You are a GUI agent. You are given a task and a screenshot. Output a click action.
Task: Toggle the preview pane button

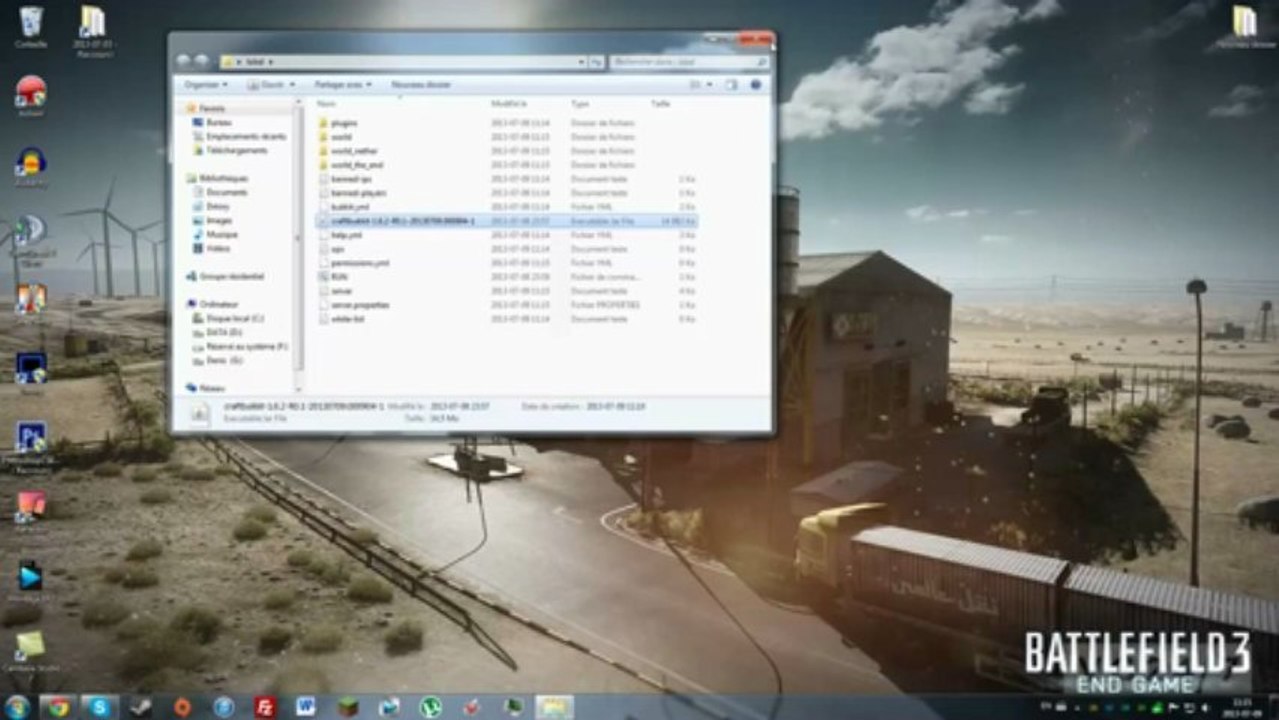[x=731, y=85]
